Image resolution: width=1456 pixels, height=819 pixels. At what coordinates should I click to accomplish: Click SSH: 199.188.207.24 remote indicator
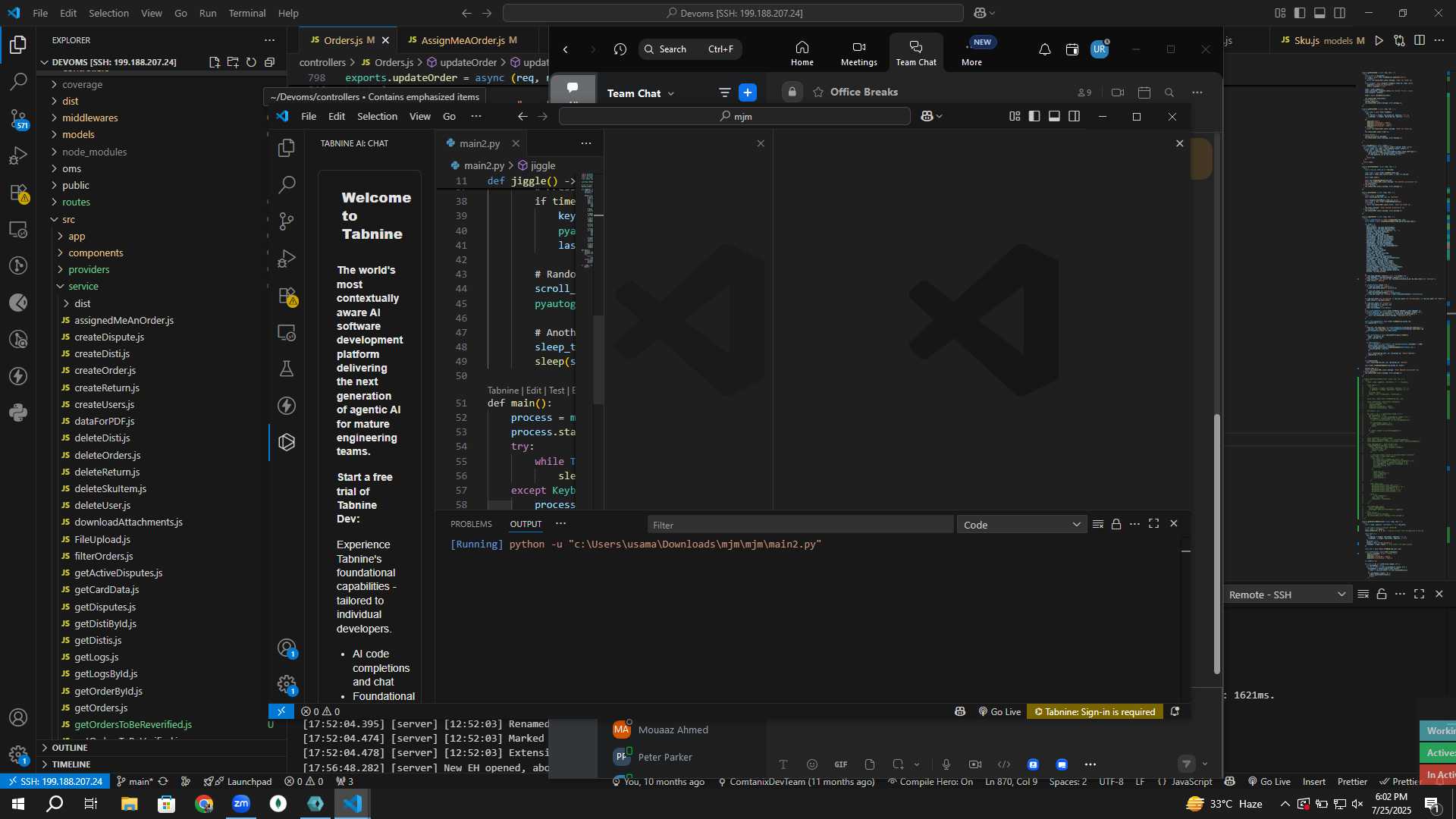[x=55, y=782]
